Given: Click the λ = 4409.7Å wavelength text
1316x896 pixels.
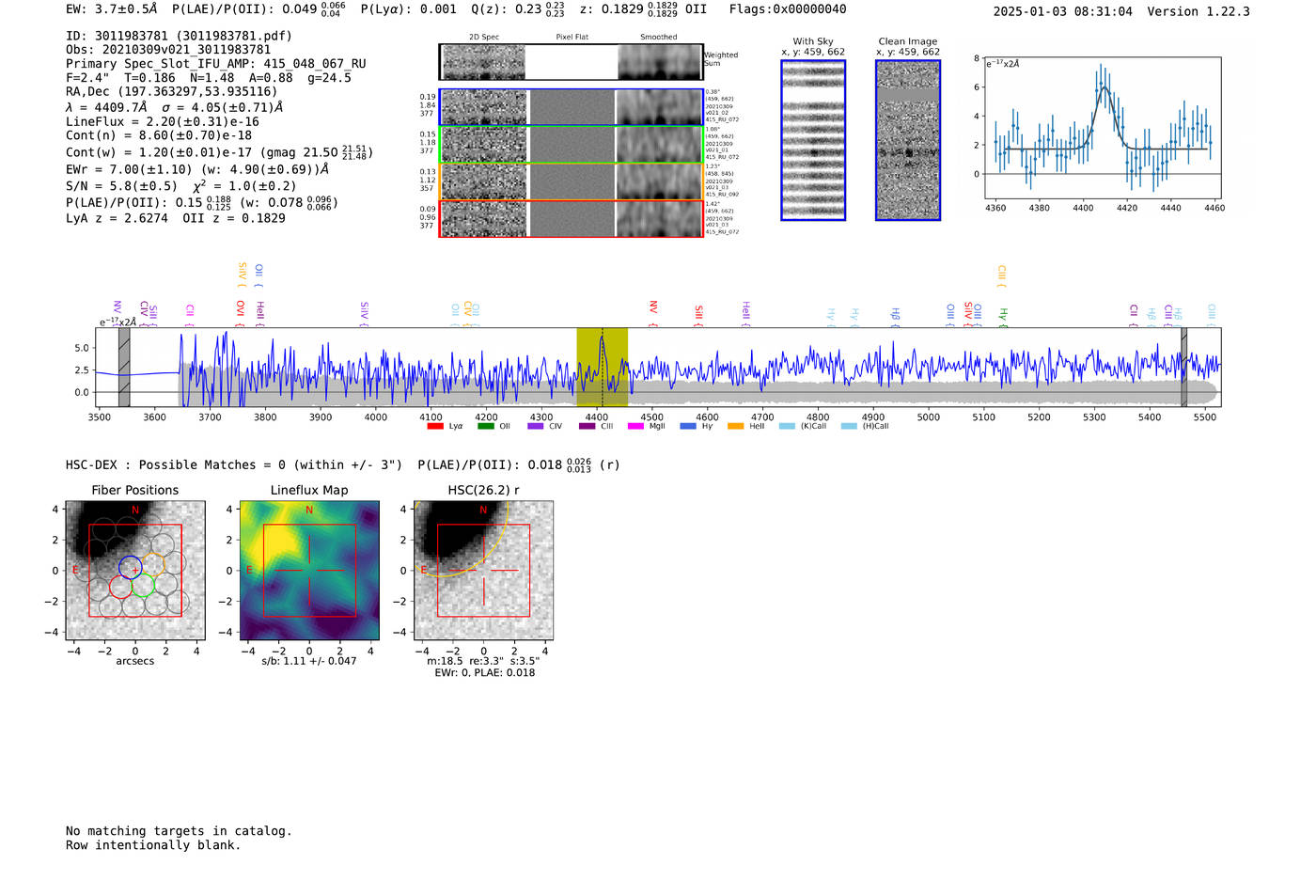Looking at the screenshot, I should (x=106, y=107).
